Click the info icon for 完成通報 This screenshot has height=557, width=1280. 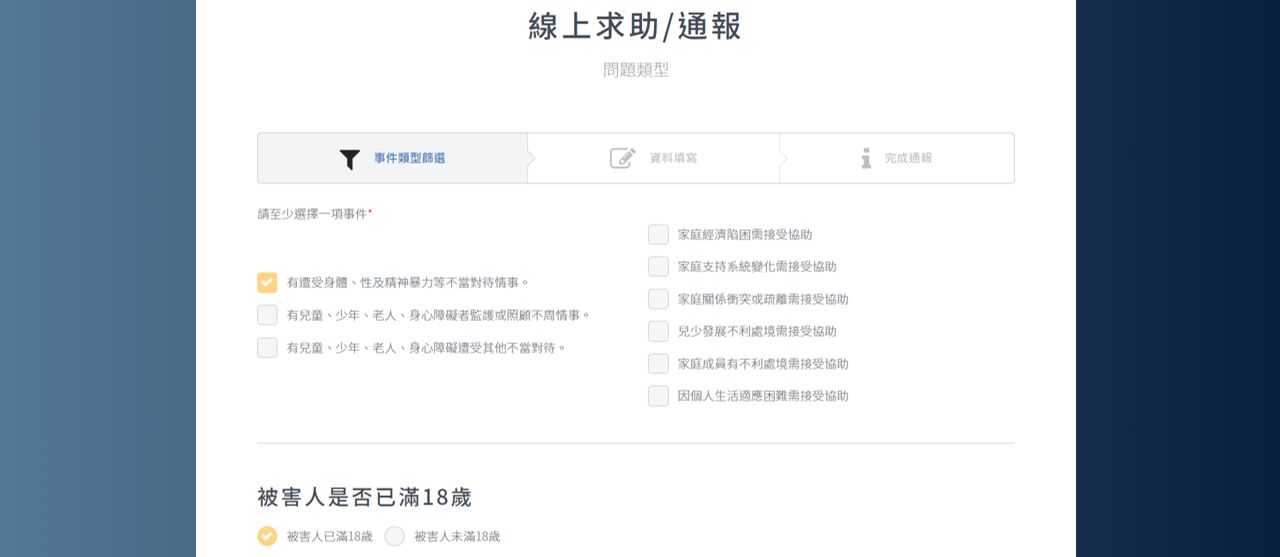pos(866,158)
